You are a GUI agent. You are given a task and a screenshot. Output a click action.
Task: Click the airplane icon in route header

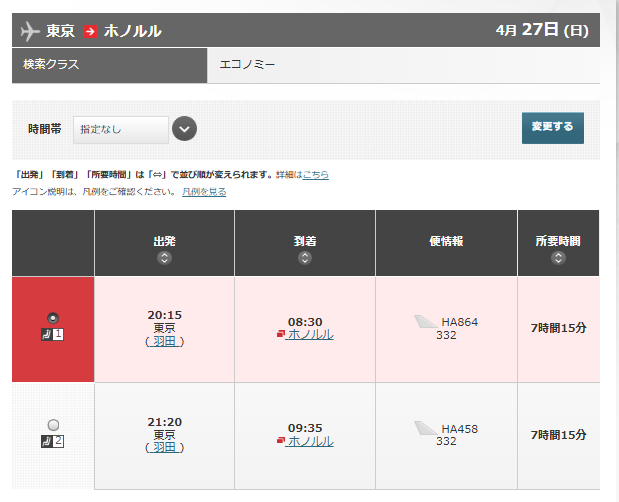pyautogui.click(x=30, y=31)
